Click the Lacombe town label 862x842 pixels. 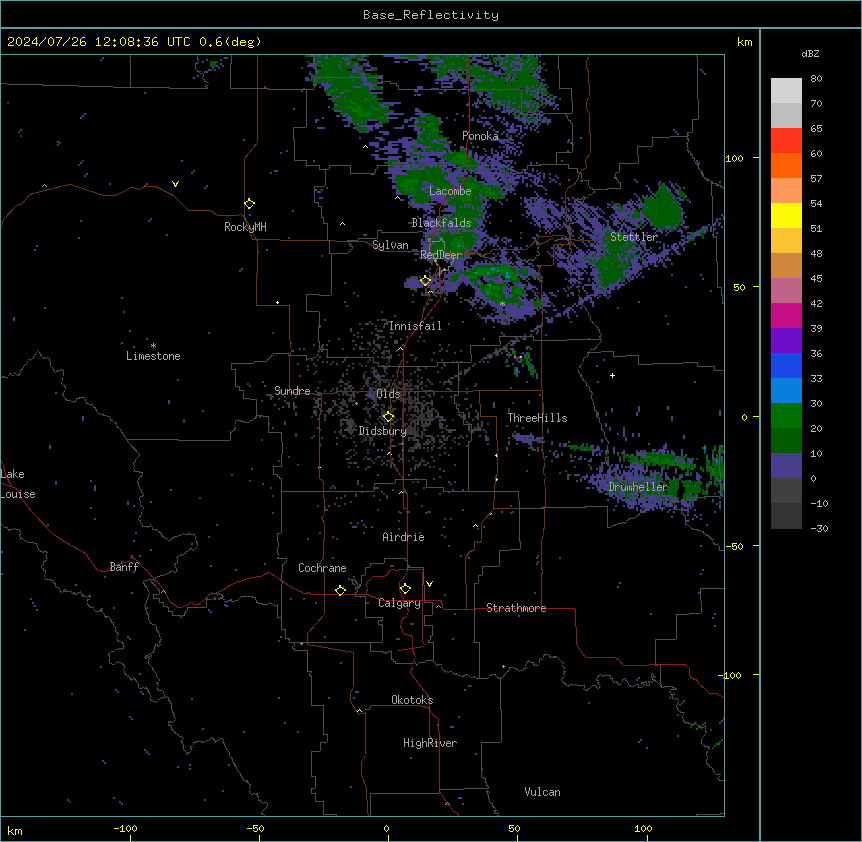(450, 191)
